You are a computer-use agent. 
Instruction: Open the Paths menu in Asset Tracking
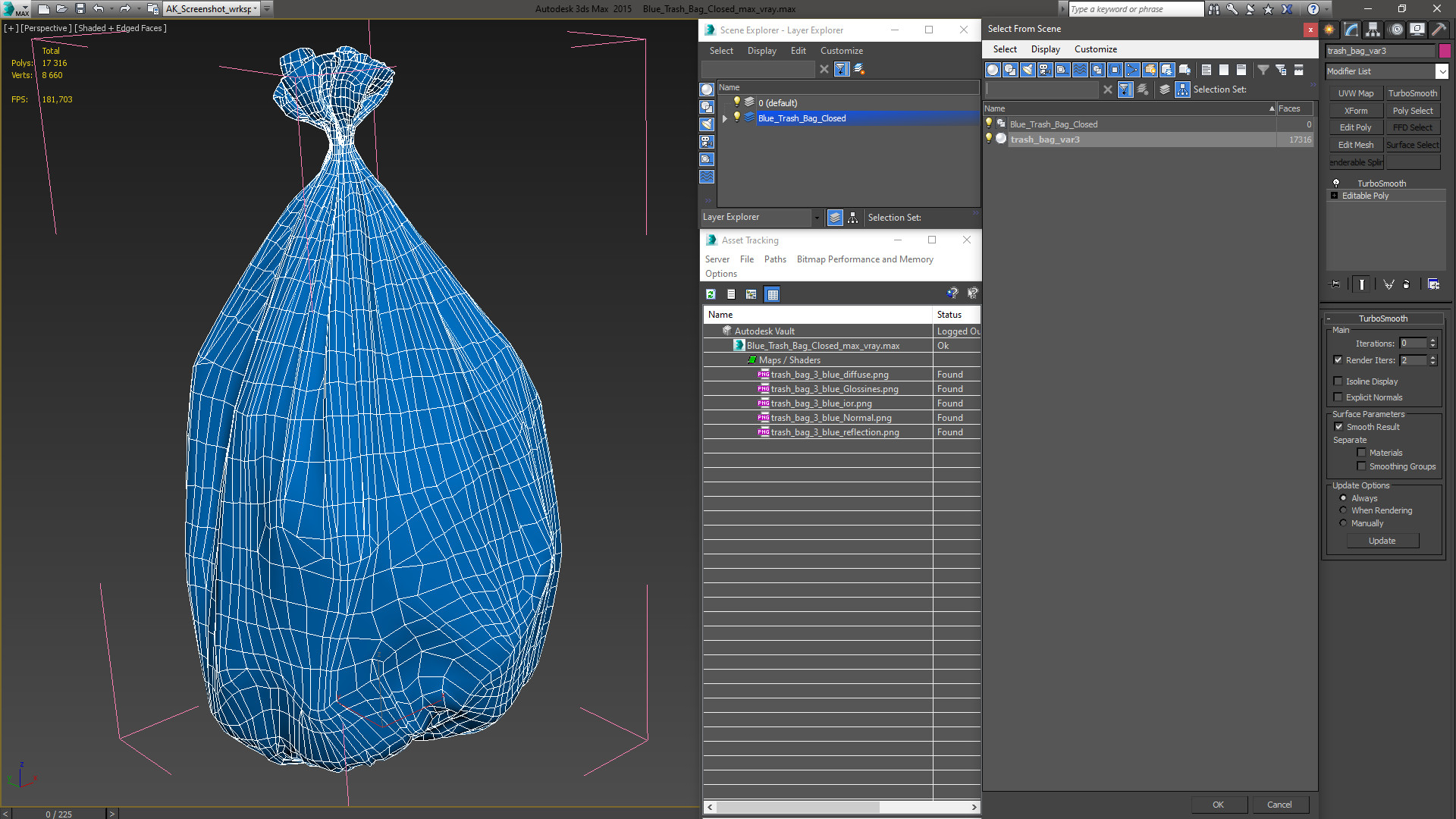[x=774, y=259]
